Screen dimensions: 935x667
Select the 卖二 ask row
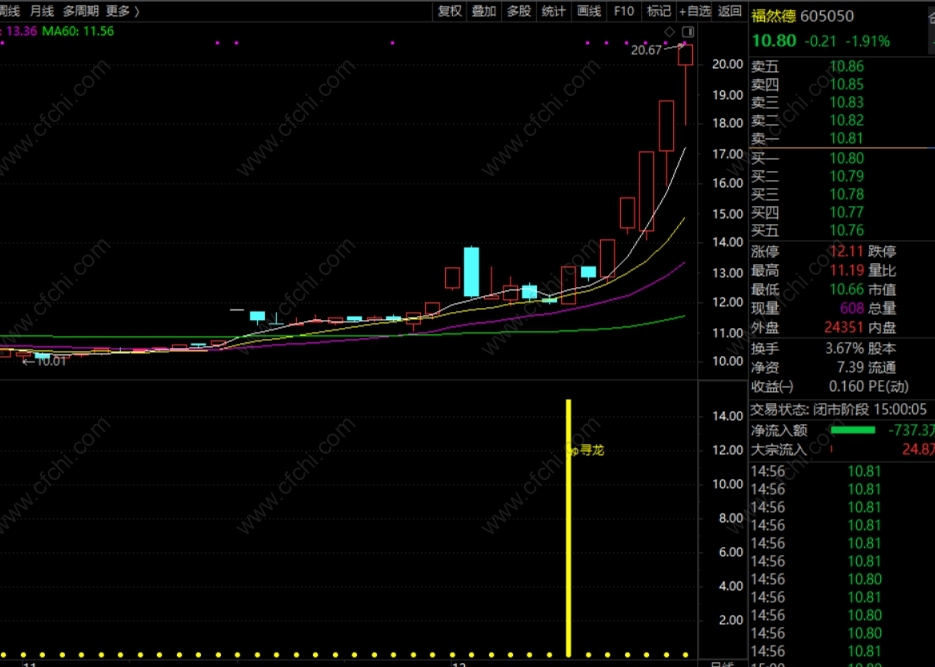[841, 120]
